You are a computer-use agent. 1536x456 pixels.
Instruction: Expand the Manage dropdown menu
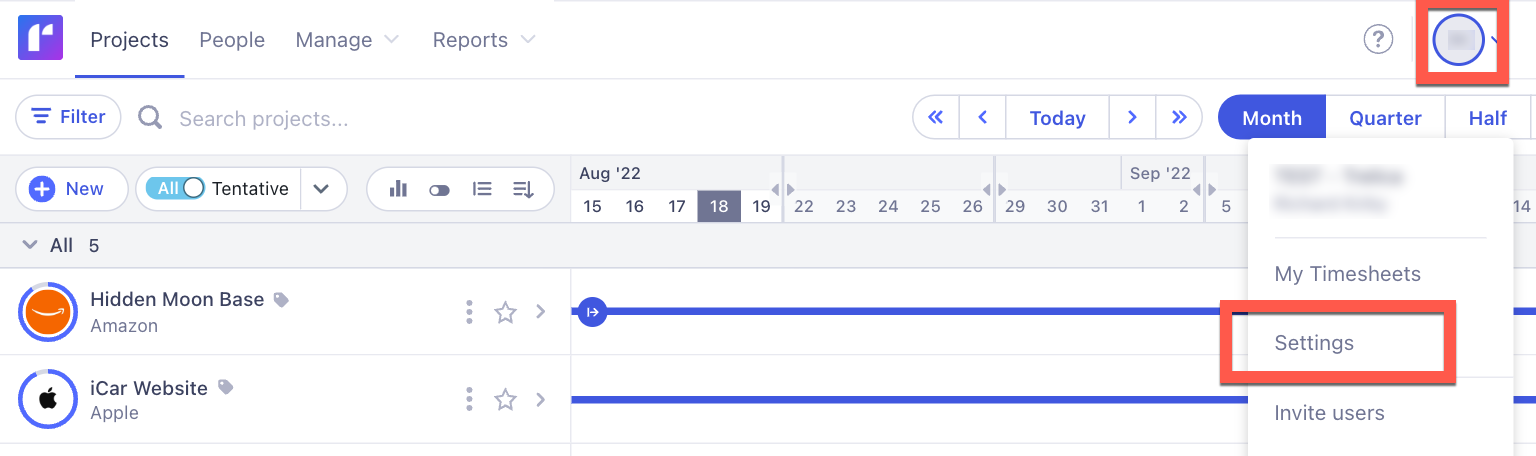click(x=347, y=40)
